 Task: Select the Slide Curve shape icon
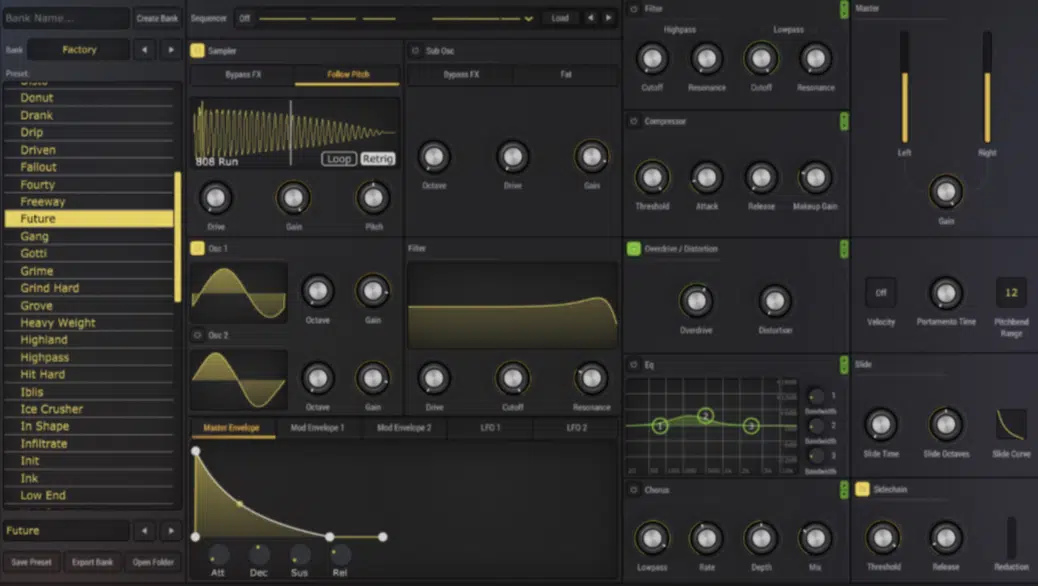(1011, 424)
